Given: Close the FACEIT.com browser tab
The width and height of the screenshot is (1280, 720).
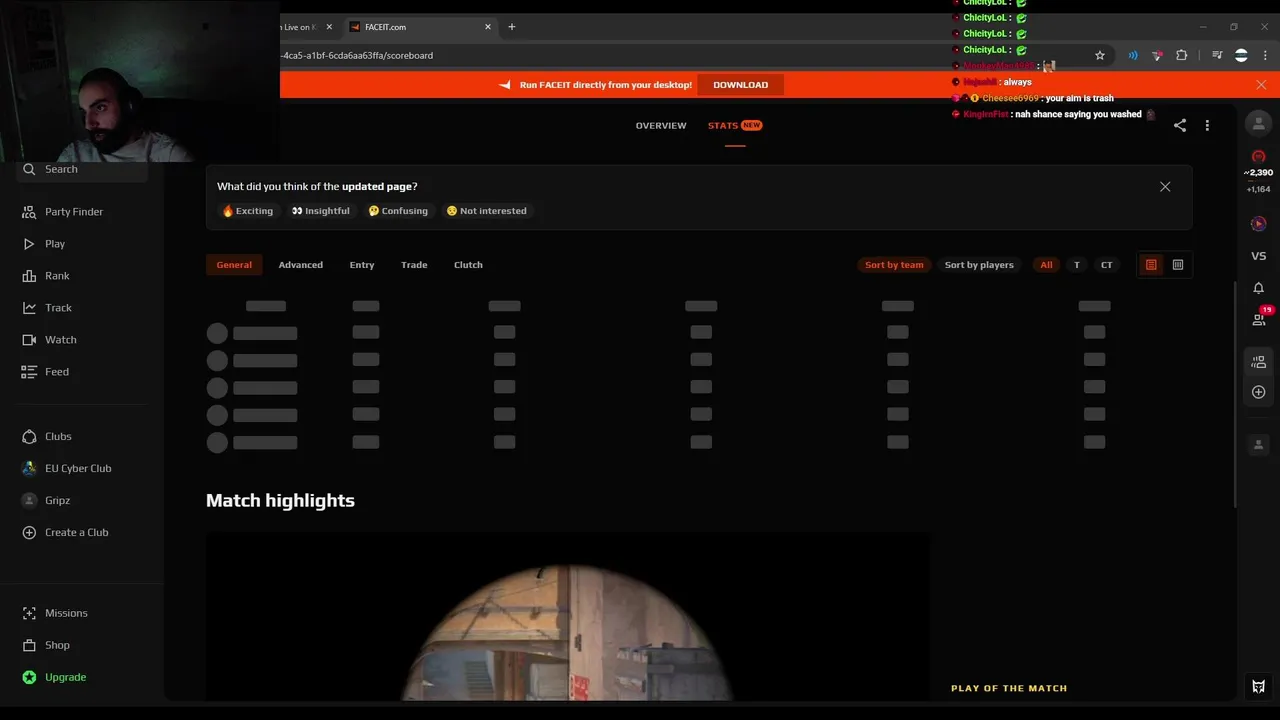Looking at the screenshot, I should [x=488, y=27].
